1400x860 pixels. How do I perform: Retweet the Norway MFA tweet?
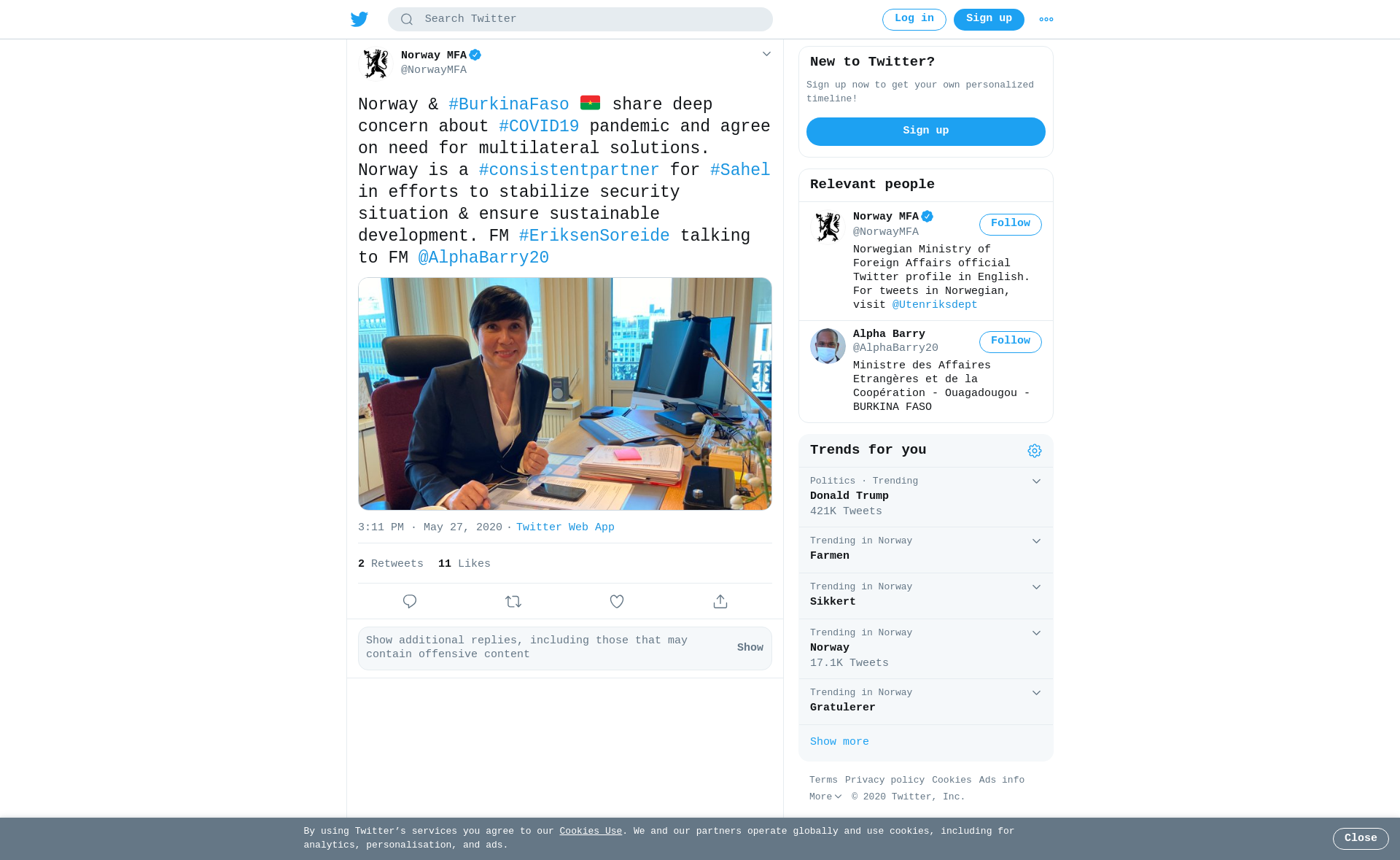point(513,601)
